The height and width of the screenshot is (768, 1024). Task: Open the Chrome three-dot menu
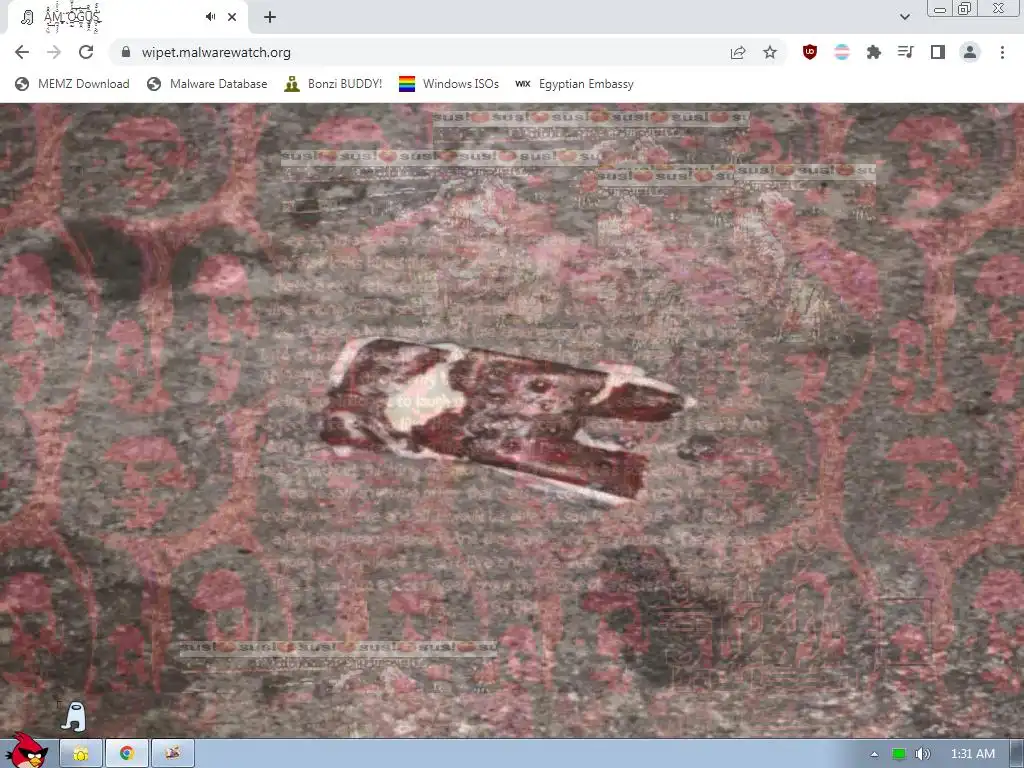(x=1002, y=52)
